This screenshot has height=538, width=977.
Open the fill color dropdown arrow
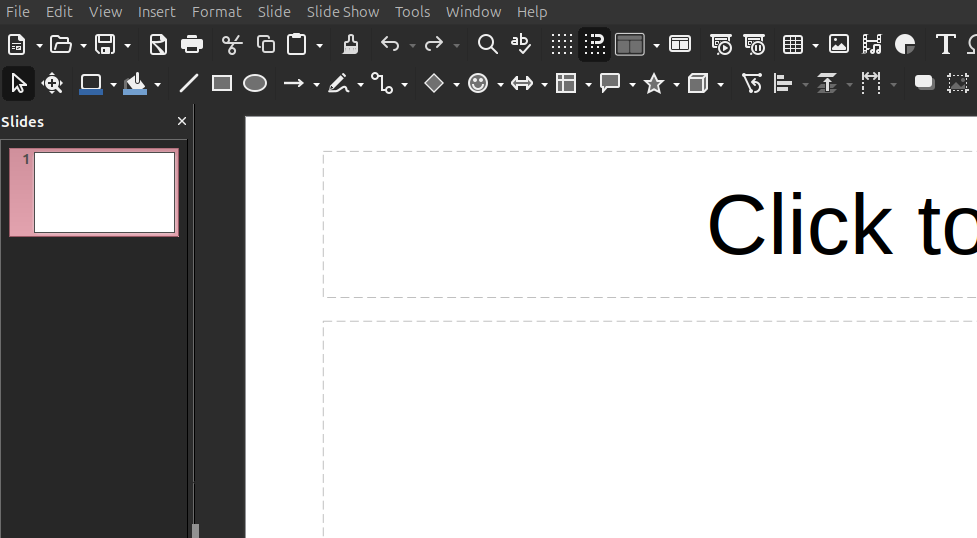click(157, 85)
